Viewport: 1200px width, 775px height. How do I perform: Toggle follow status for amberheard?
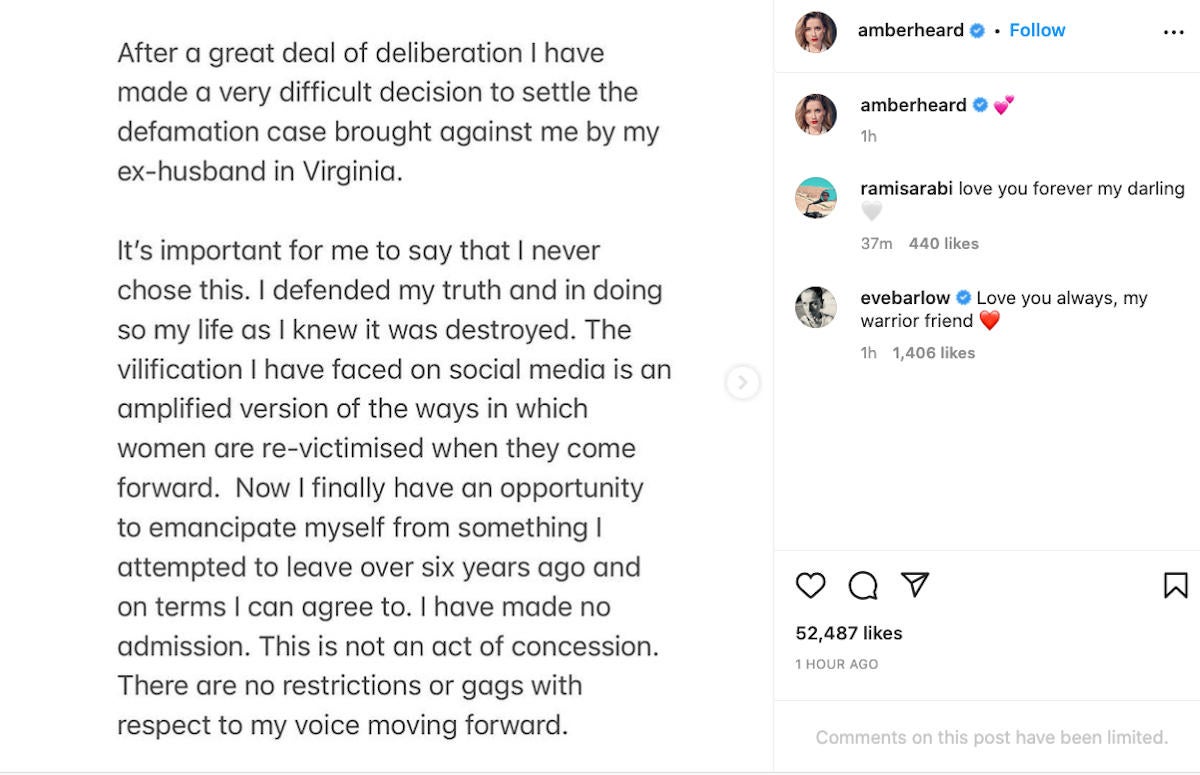(1037, 30)
